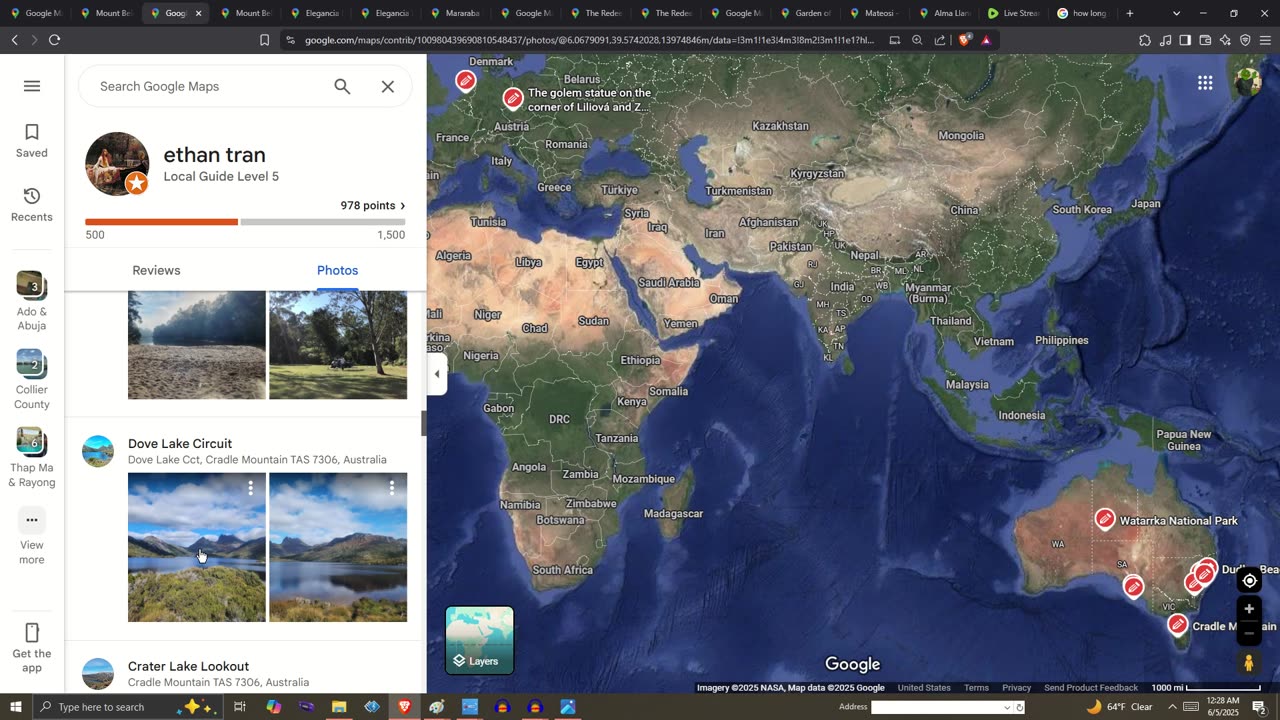Viewport: 1280px width, 720px height.
Task: Open the Google Maps hamburger menu
Action: [32, 86]
